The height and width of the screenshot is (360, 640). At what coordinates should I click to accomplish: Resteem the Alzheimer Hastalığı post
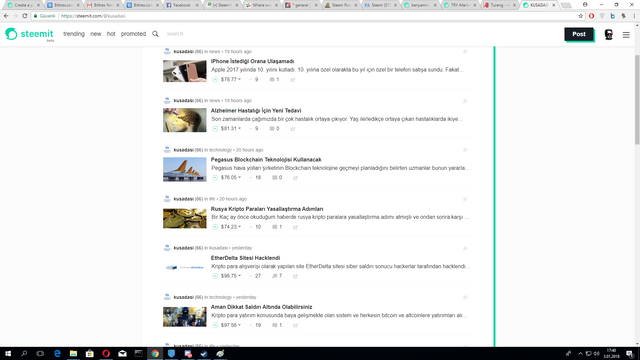point(293,129)
